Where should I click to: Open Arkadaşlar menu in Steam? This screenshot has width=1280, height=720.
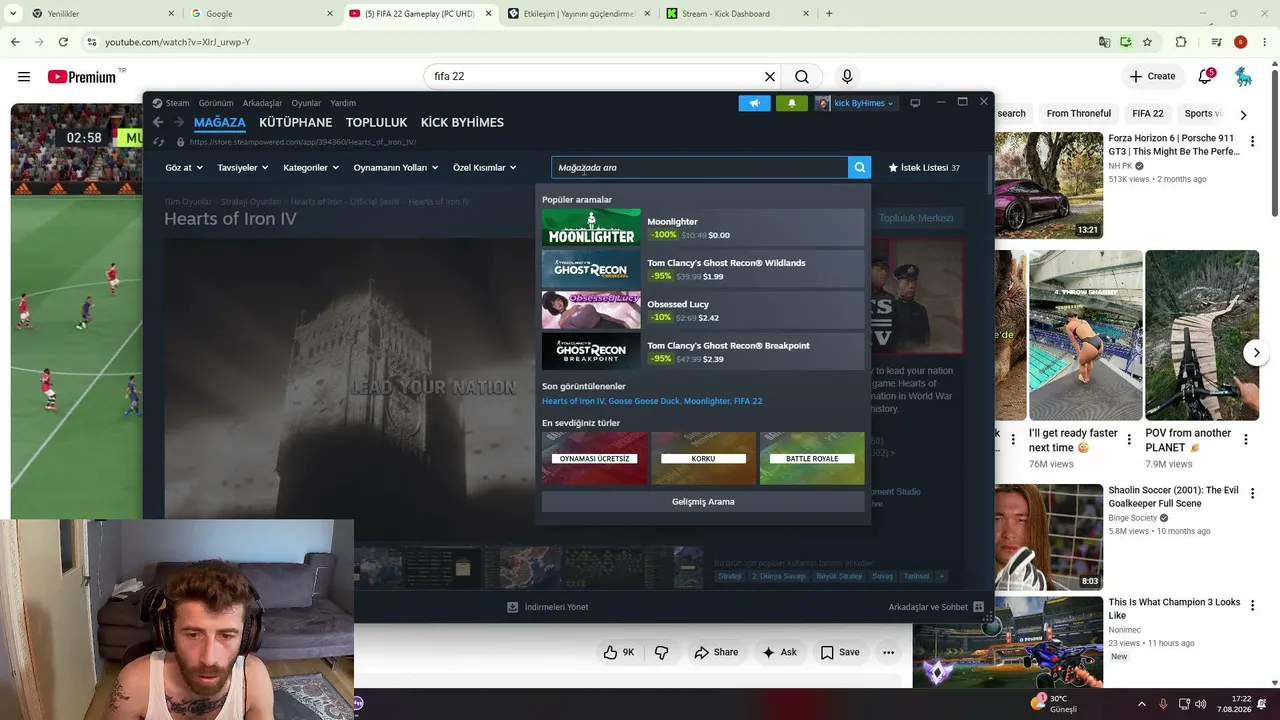click(262, 103)
